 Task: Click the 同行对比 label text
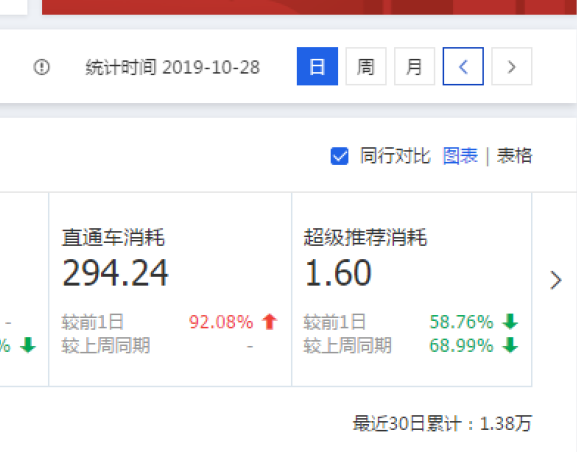[395, 156]
